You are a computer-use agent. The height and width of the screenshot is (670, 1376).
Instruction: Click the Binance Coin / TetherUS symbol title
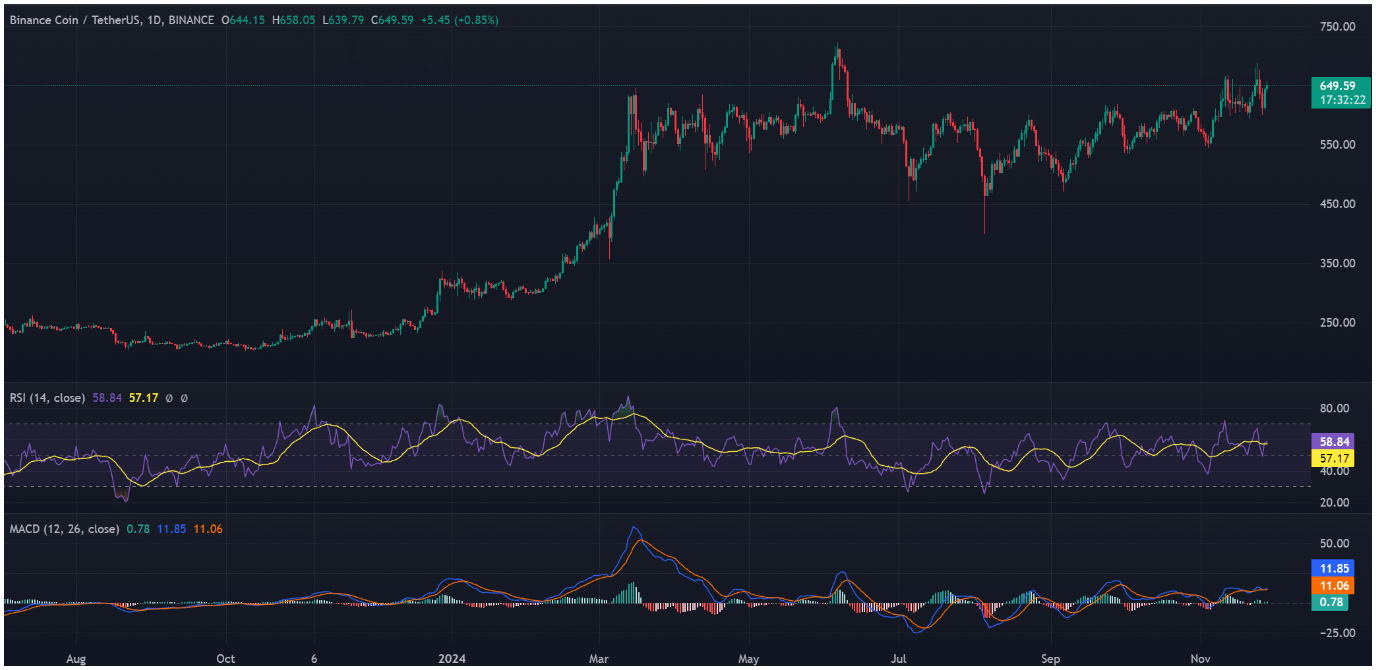[74, 20]
